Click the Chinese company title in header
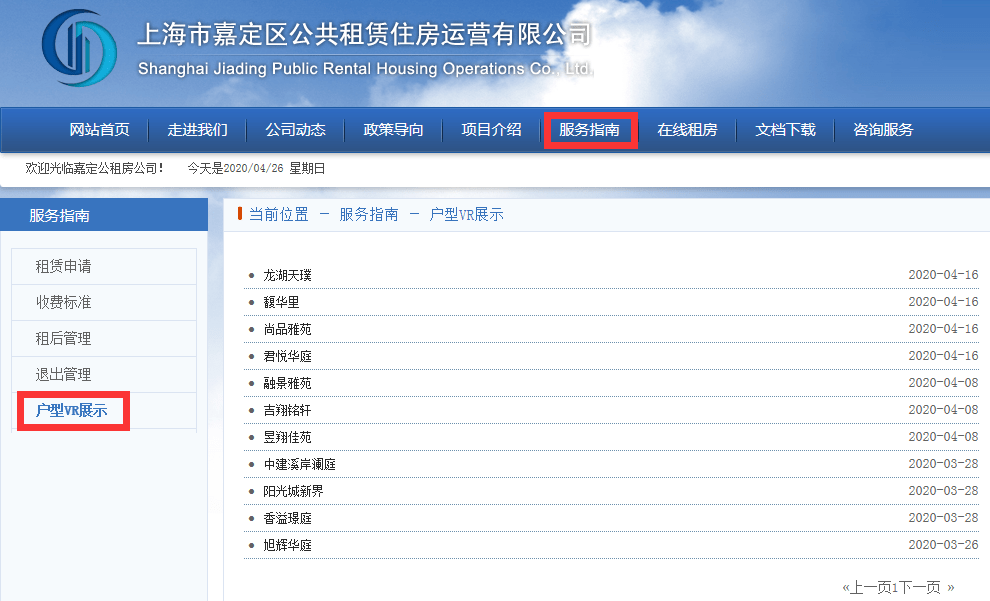Viewport: 990px width, 601px height. [x=364, y=34]
